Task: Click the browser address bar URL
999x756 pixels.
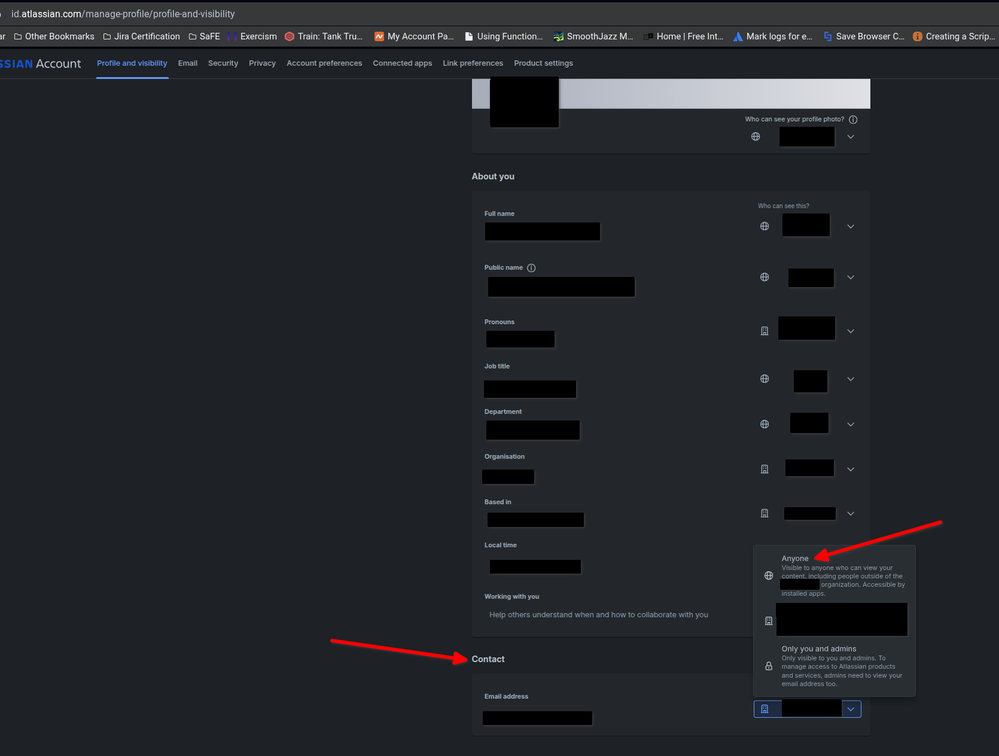Action: (x=123, y=14)
